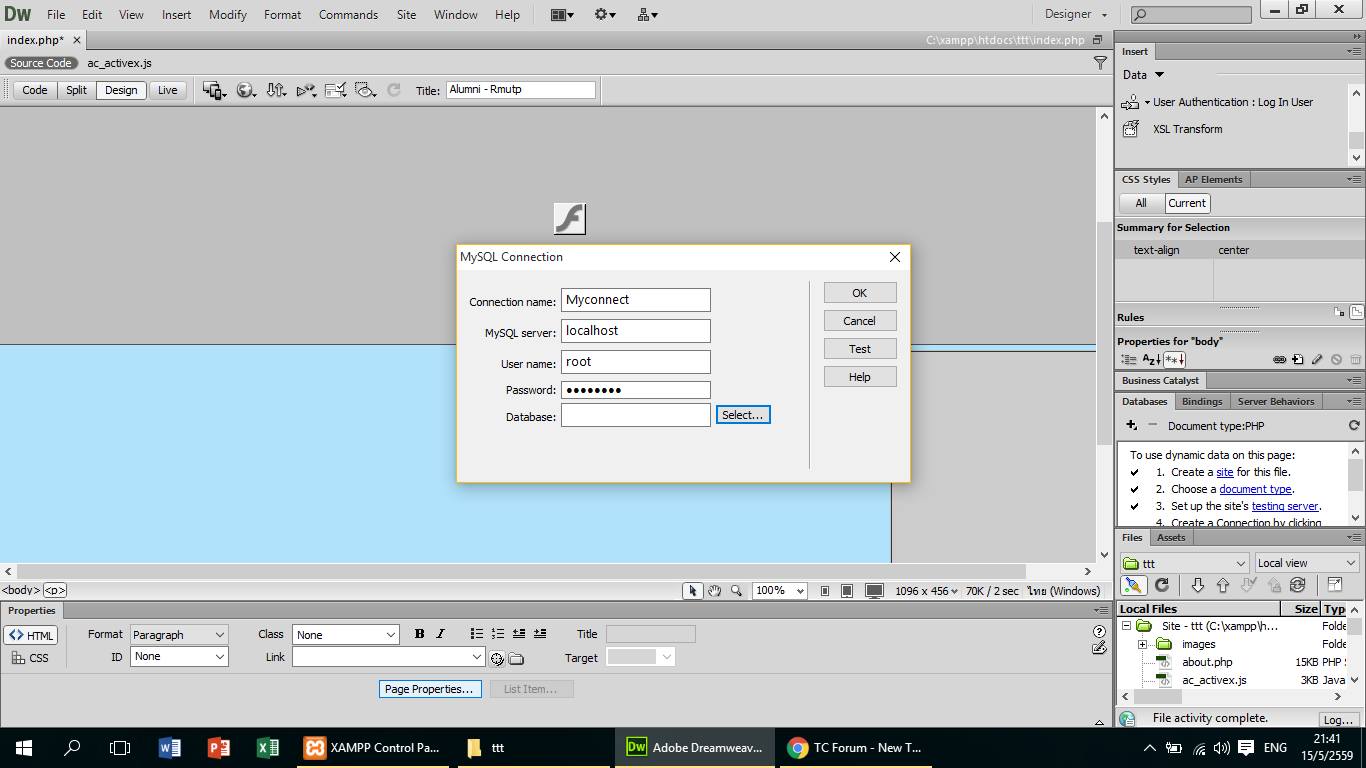Select the Zoom magnifier tool
Viewport: 1366px width, 768px height.
pos(736,591)
